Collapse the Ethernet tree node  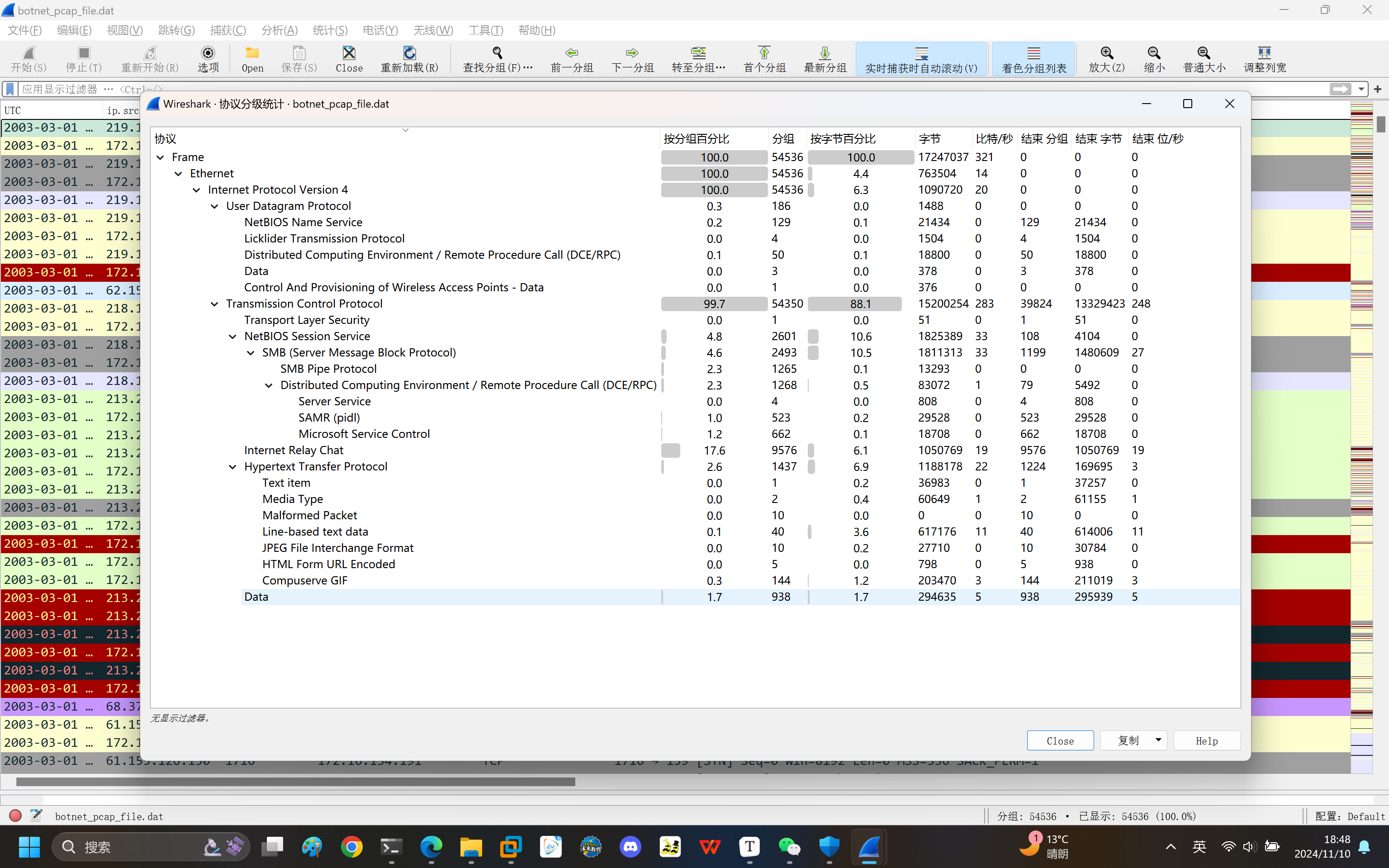(x=178, y=173)
